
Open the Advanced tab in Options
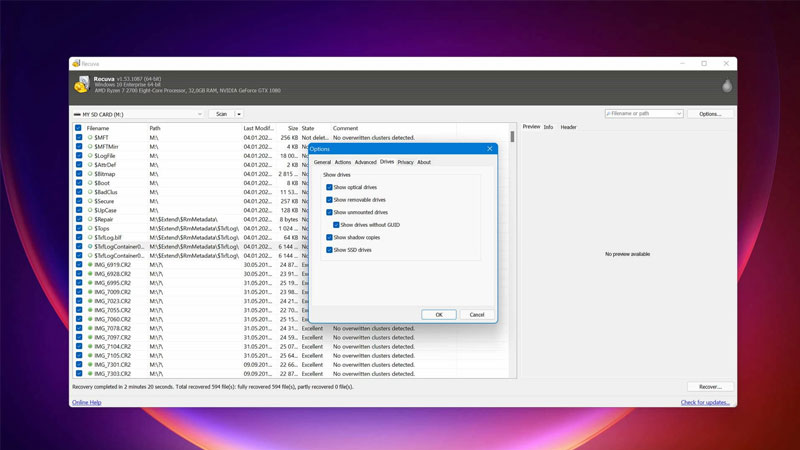tap(365, 162)
